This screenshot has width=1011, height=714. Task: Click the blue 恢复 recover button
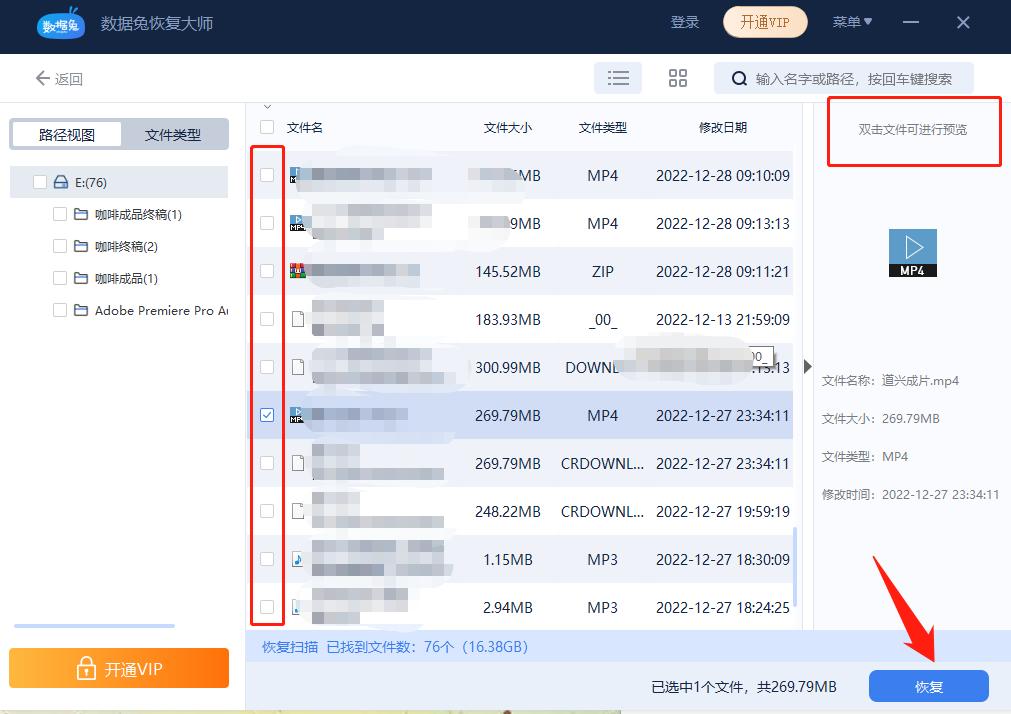928,686
